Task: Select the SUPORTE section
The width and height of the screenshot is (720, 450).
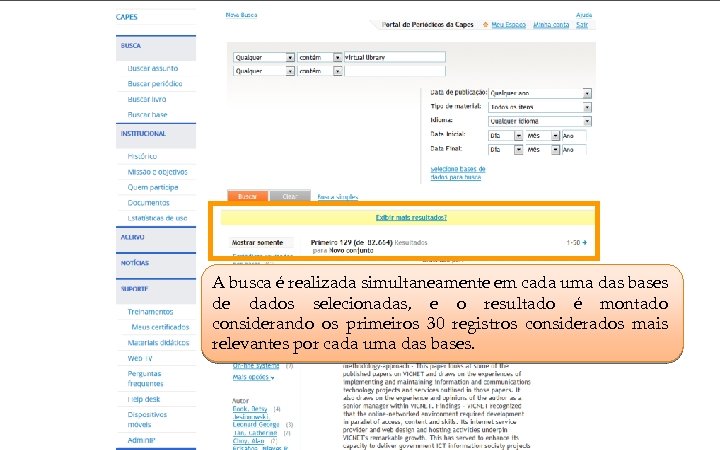Action: coord(156,289)
